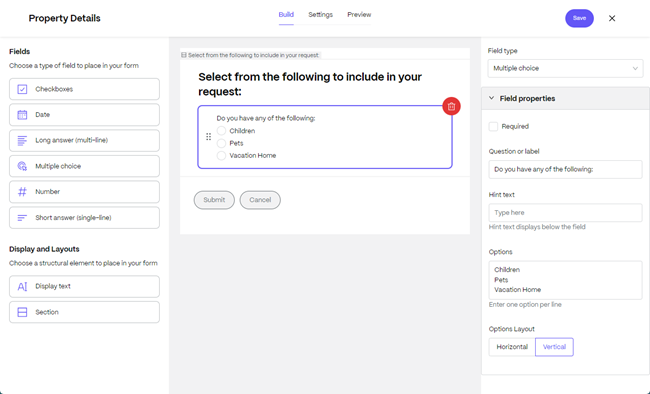Click the Section layout icon
650x394 pixels.
tap(22, 312)
